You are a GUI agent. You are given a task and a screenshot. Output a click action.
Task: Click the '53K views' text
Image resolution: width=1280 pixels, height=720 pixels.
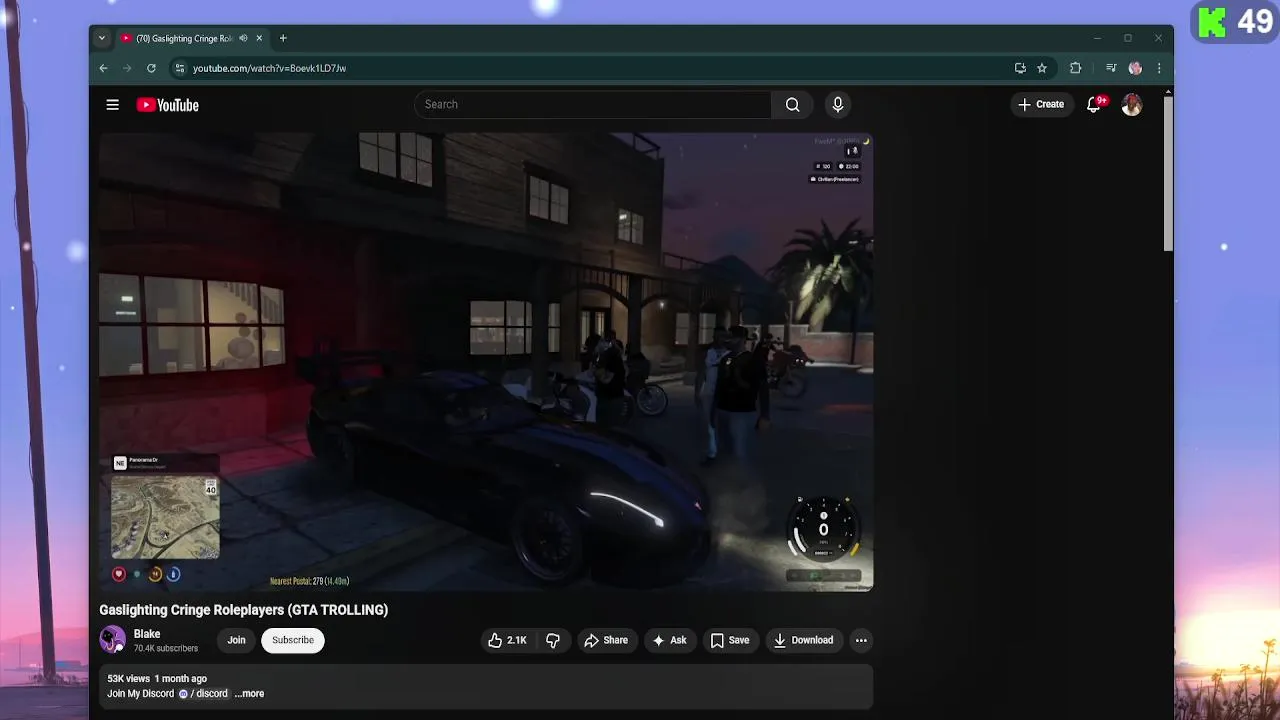[128, 678]
